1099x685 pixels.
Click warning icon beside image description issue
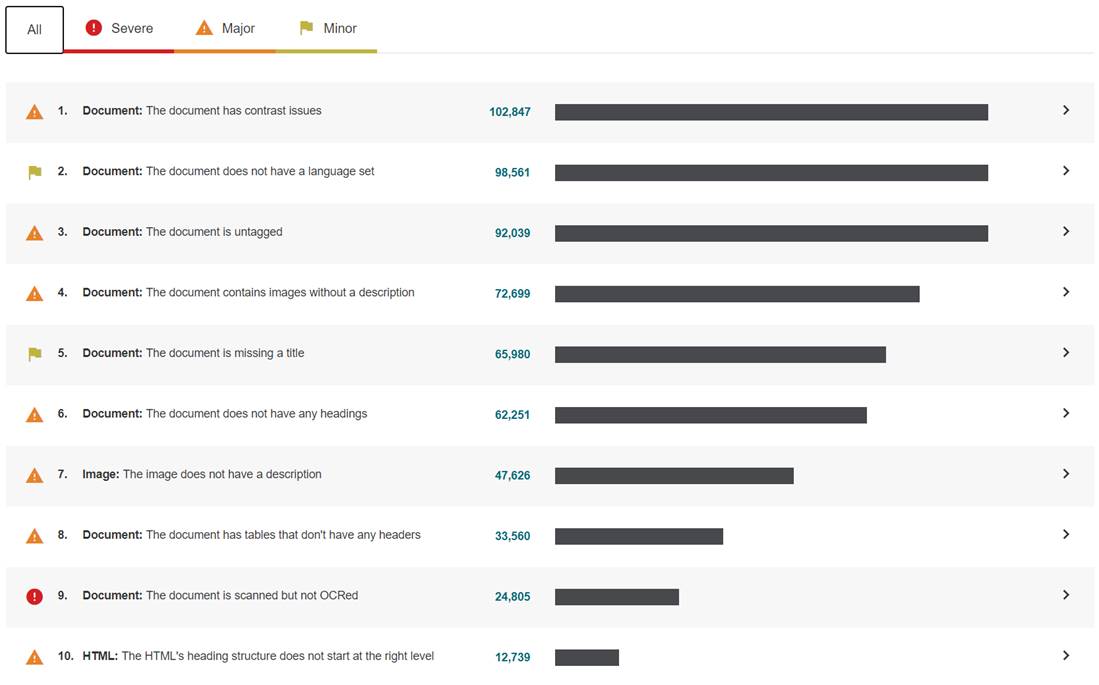tap(34, 476)
